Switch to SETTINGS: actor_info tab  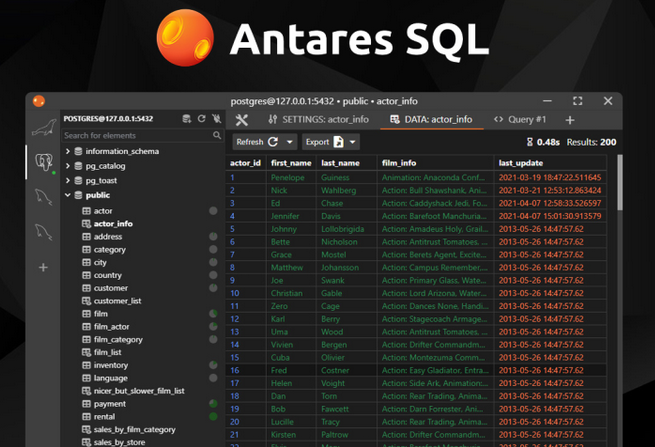[x=318, y=120]
